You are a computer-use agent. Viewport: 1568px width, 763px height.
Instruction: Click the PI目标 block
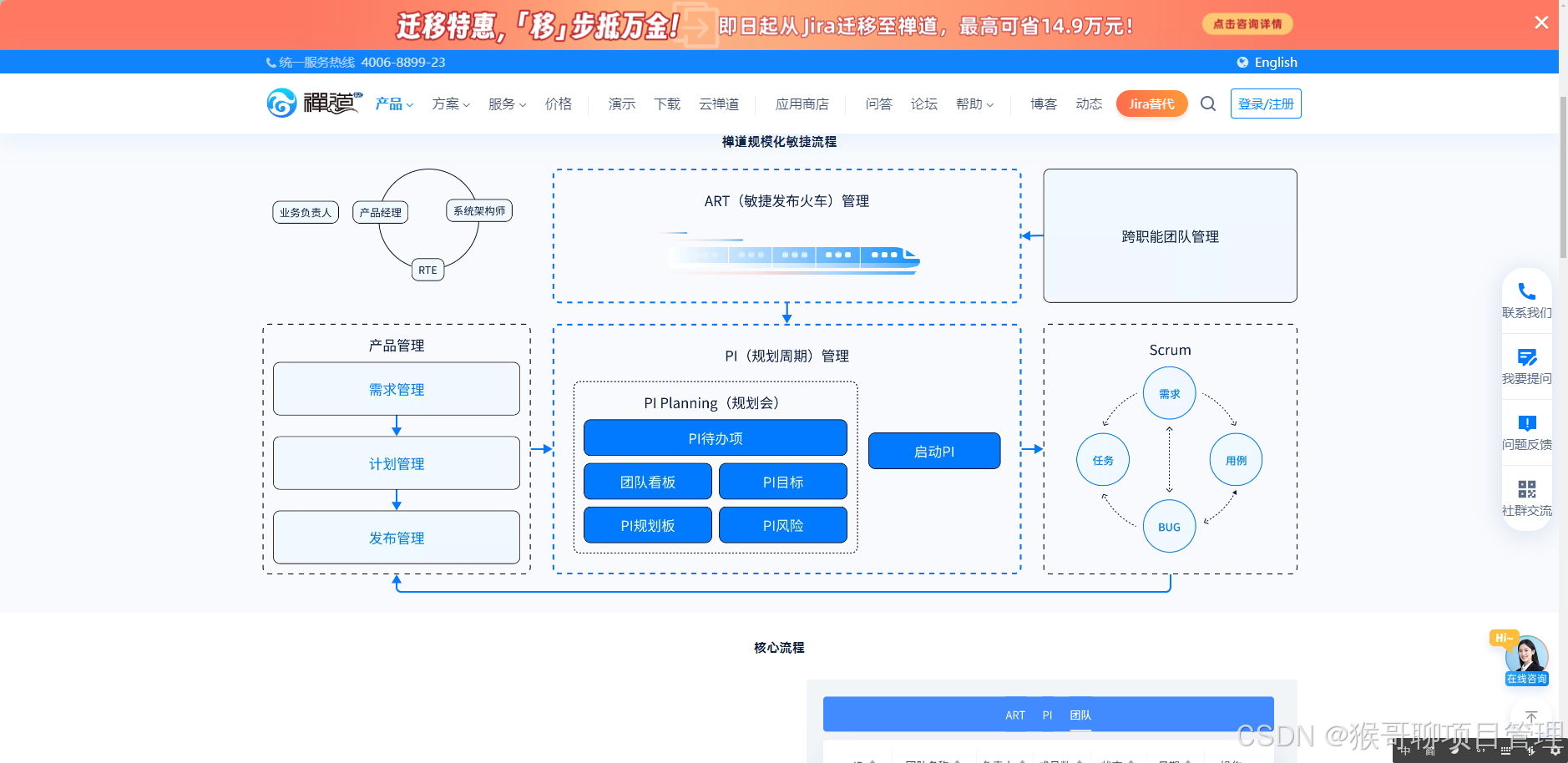[783, 482]
